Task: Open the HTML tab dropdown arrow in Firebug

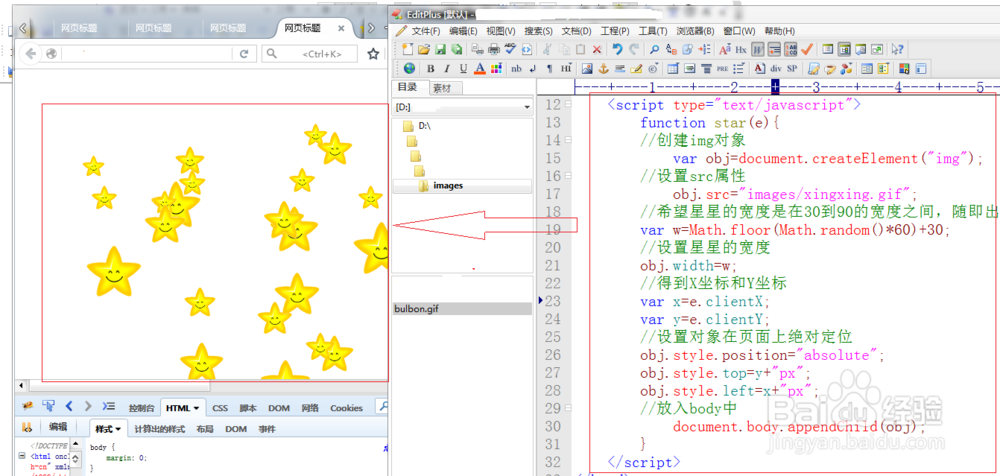Action: pyautogui.click(x=196, y=408)
